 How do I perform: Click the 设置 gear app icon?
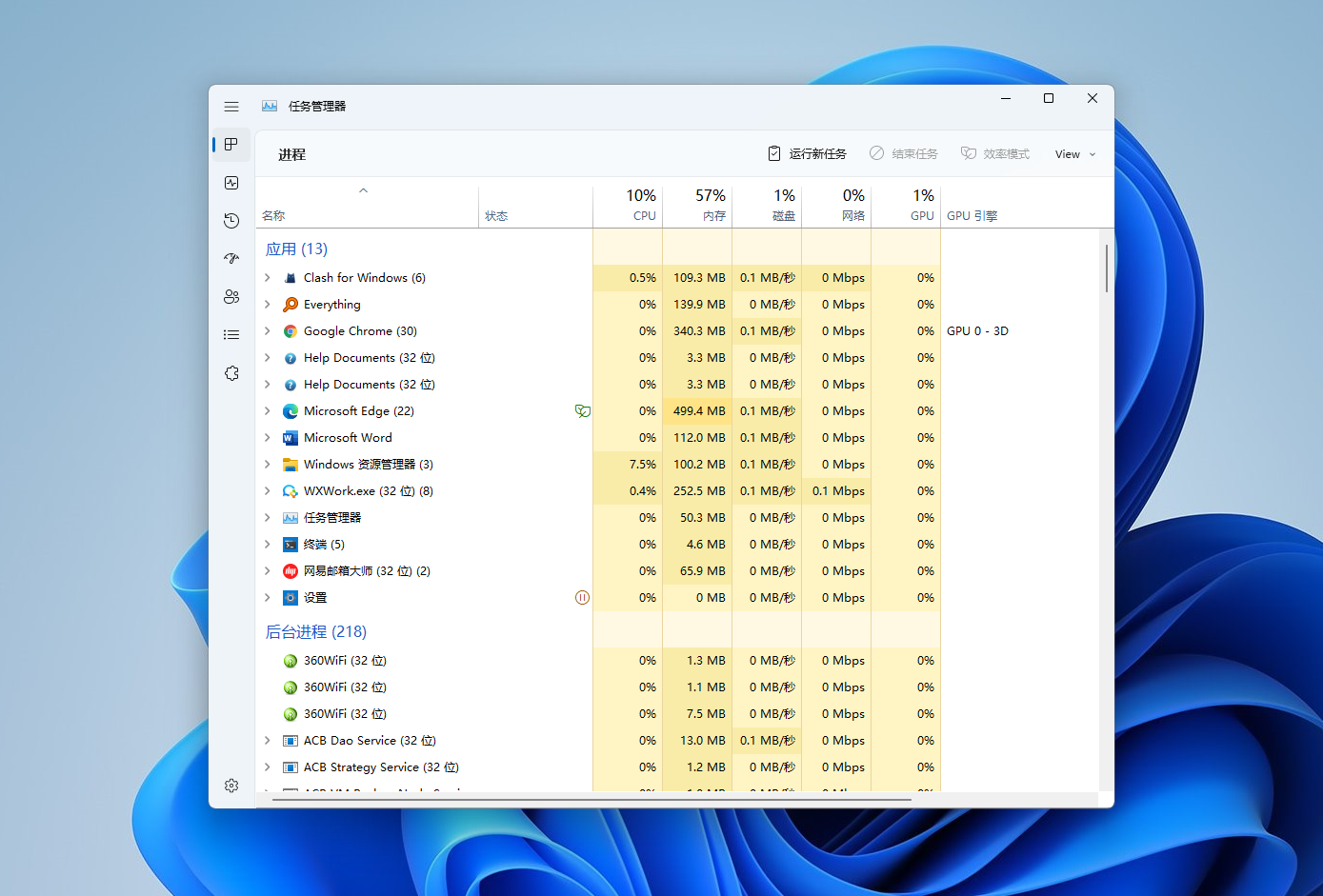[291, 598]
